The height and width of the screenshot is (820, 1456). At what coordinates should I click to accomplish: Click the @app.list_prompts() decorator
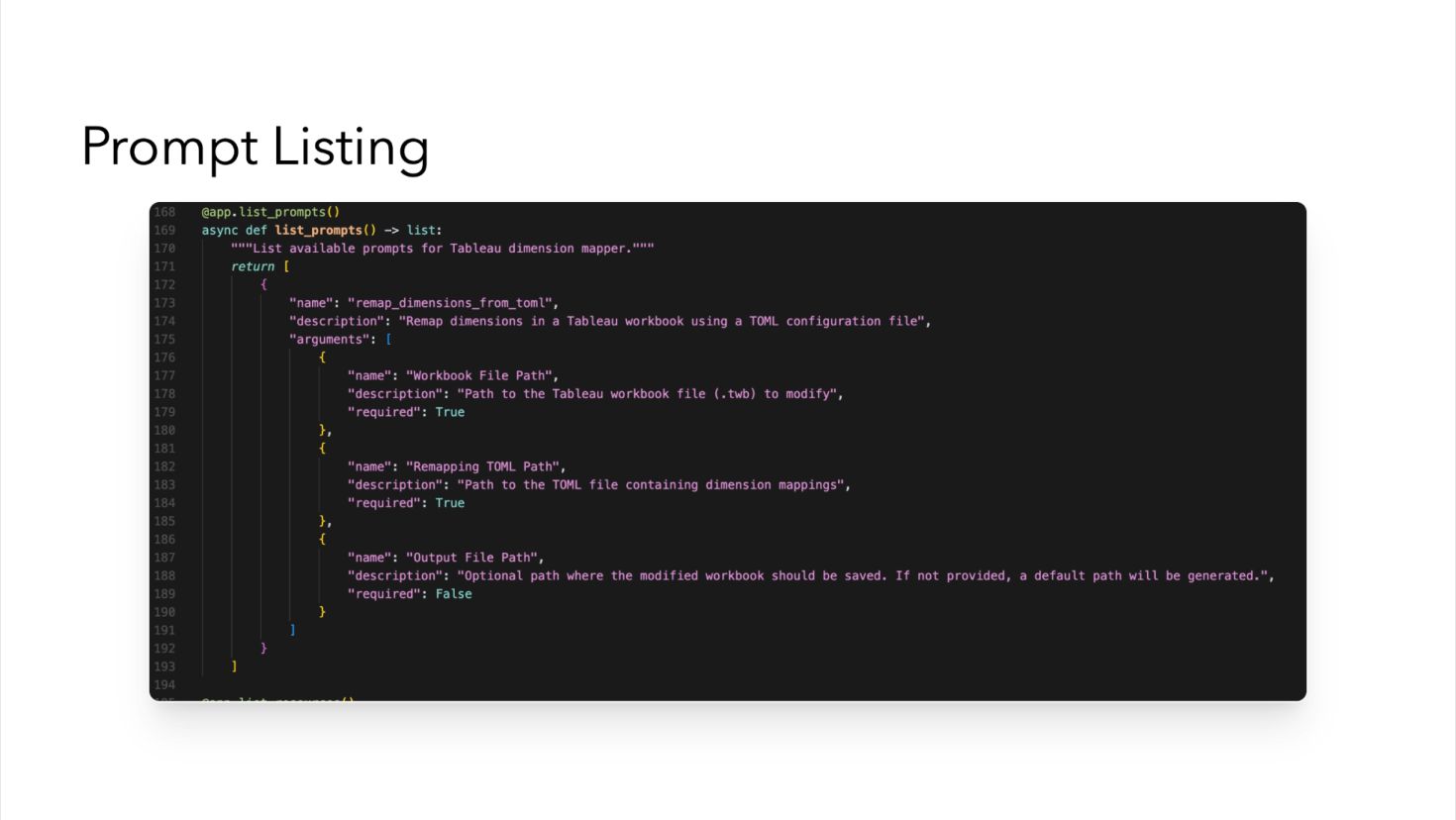270,212
